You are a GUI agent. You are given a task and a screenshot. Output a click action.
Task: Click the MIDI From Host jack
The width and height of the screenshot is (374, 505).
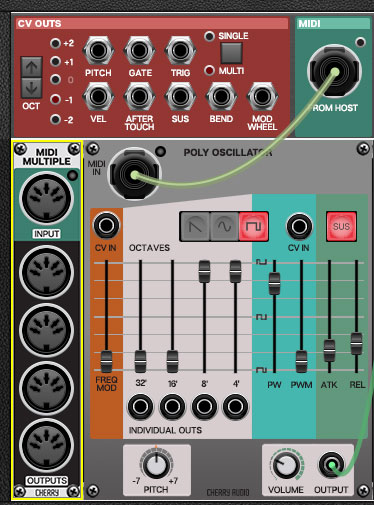point(334,72)
